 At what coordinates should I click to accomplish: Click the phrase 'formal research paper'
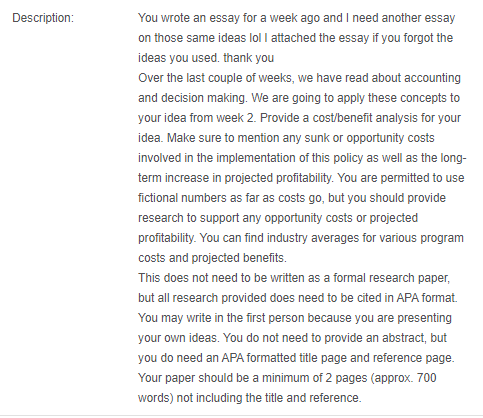tap(391, 278)
